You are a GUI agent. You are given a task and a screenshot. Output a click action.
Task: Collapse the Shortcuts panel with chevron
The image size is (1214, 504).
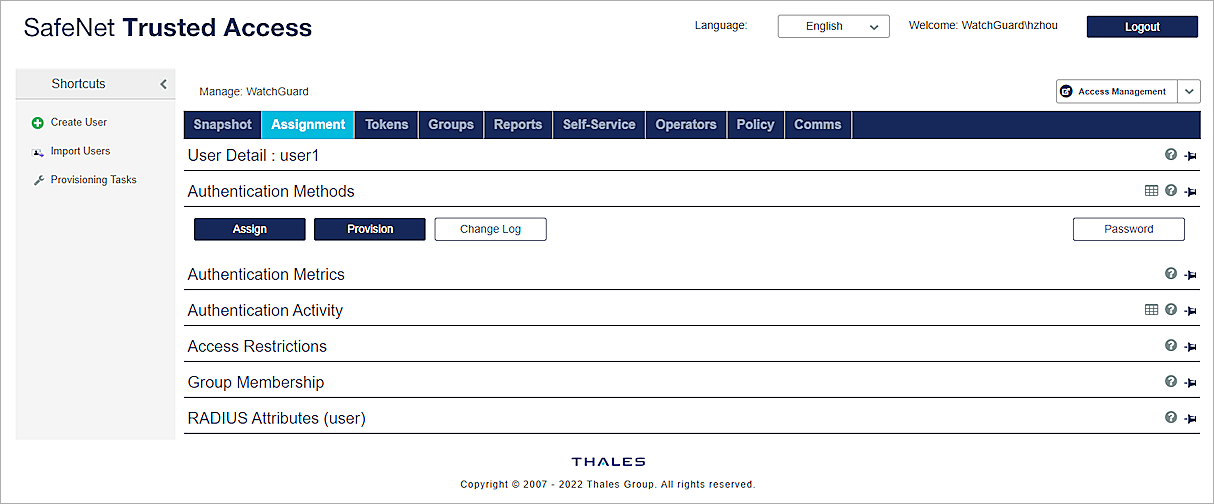coord(164,84)
